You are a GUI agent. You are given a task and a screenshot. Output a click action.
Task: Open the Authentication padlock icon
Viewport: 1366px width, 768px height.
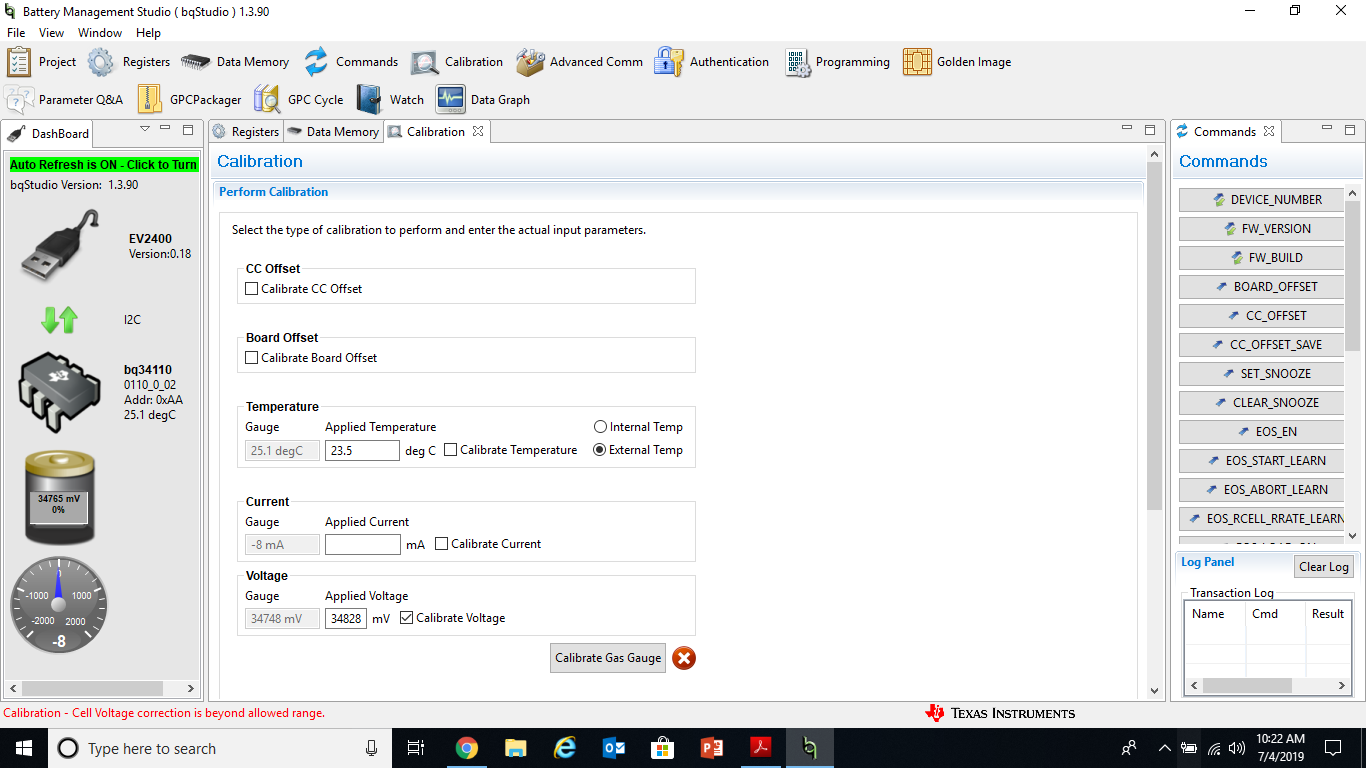(x=669, y=62)
